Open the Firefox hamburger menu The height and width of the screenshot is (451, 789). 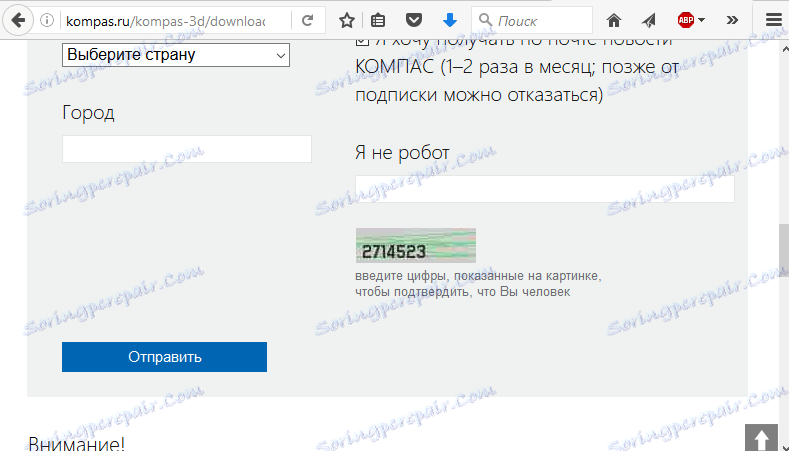pos(773,21)
